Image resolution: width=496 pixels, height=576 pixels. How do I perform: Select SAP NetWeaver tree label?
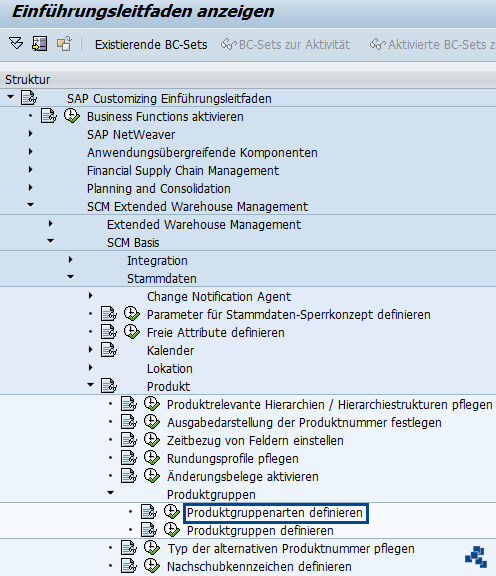131,134
